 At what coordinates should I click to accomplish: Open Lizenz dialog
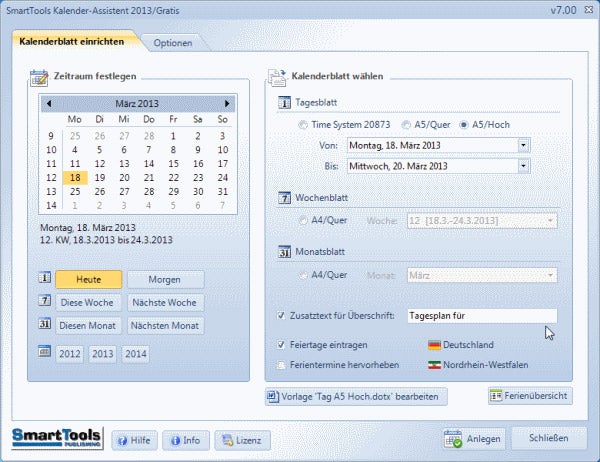pyautogui.click(x=243, y=441)
